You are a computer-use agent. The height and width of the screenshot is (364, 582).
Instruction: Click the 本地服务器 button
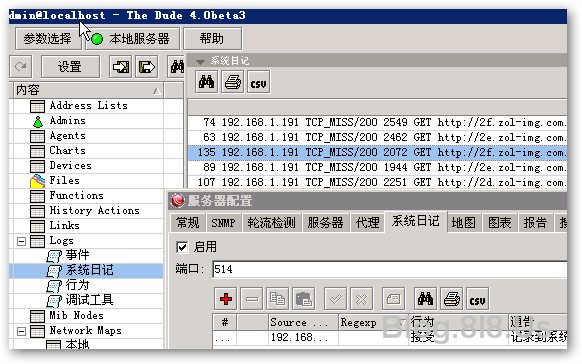tap(133, 39)
